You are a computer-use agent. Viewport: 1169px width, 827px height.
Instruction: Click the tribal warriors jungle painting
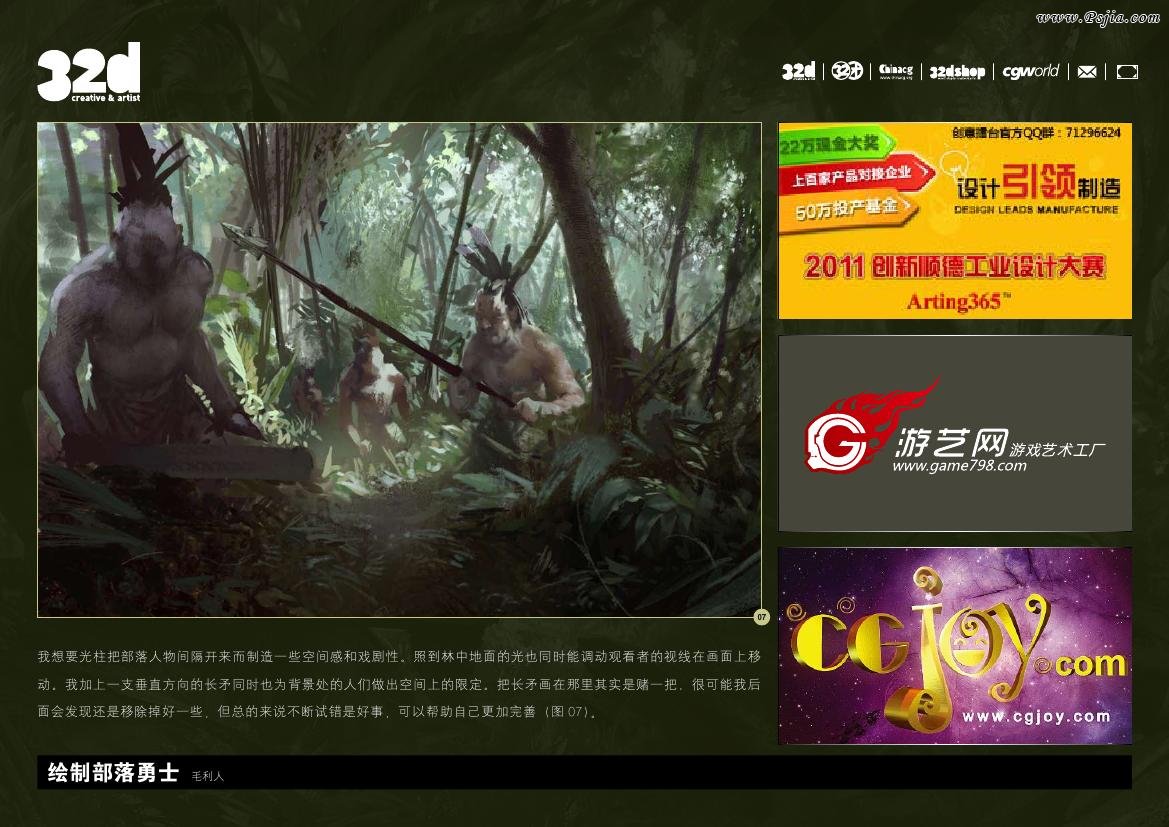(400, 370)
